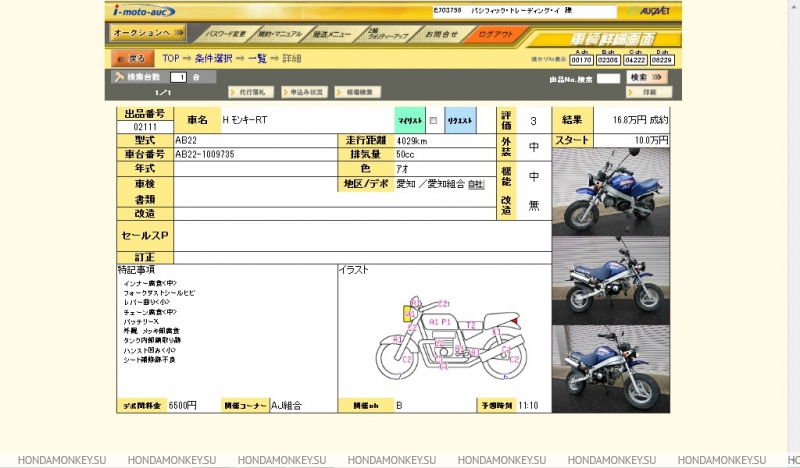Click the result price 16.8万円 成約
The height and width of the screenshot is (468, 800).
tap(640, 120)
